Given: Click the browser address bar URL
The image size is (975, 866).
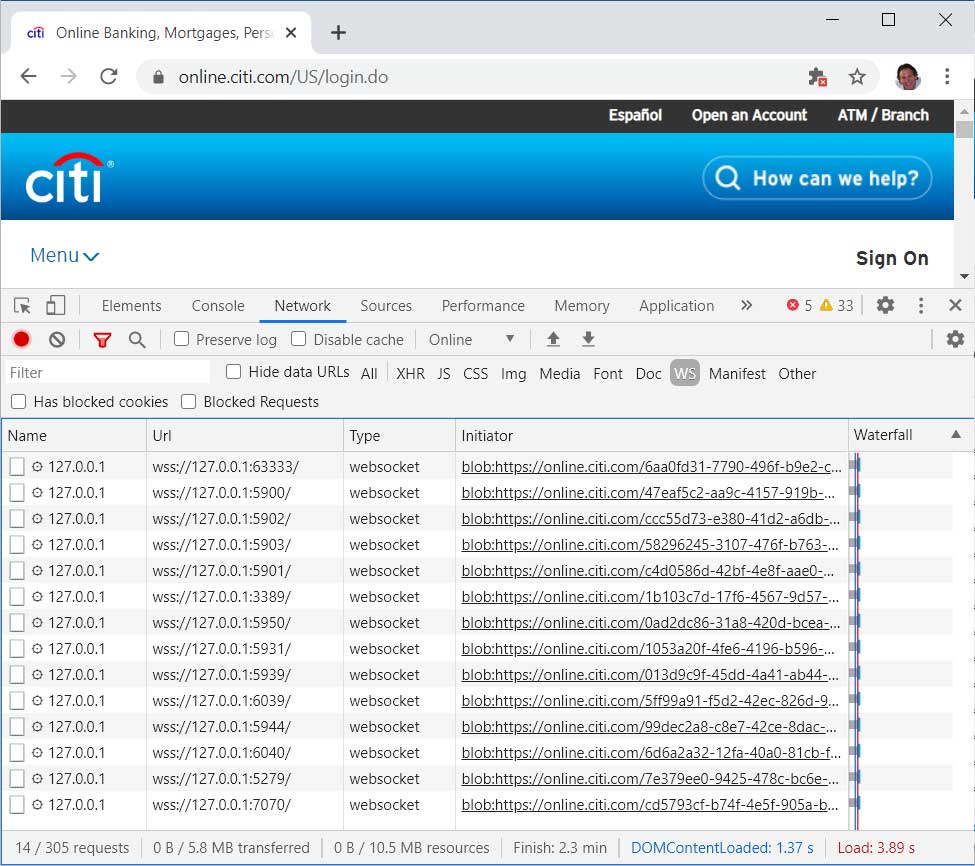Looking at the screenshot, I should 283,77.
